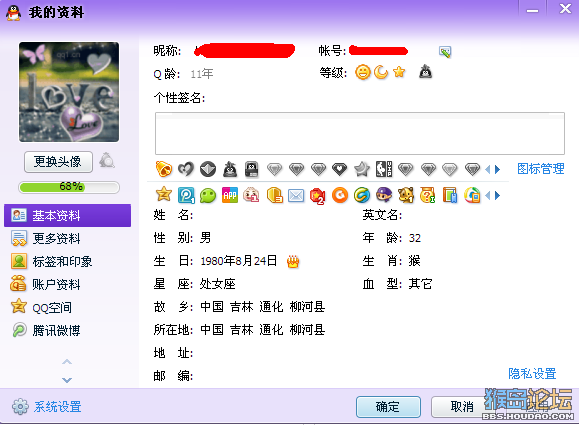Viewport: 579px width, 425px height.
Task: Click the zodiac value 处女座
Action: pyautogui.click(x=217, y=284)
